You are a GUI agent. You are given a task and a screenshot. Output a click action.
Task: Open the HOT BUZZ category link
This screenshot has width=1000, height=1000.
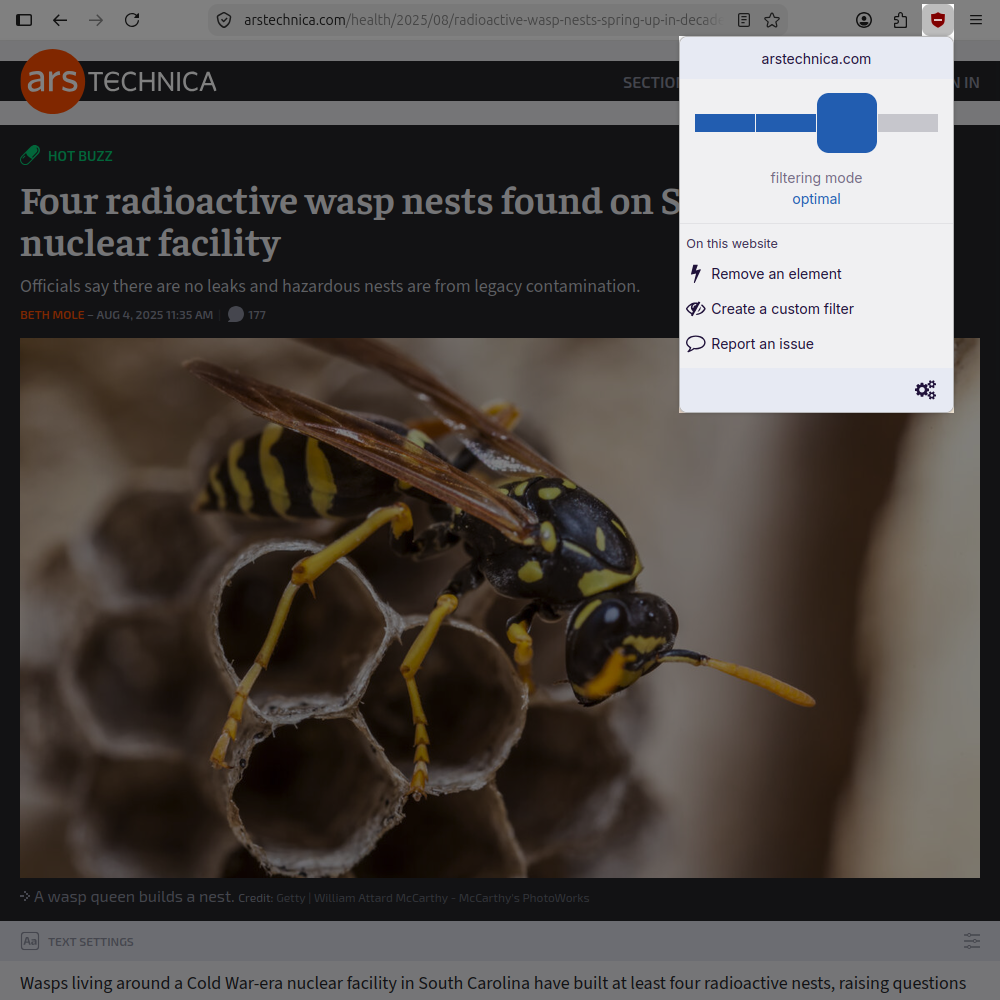[80, 156]
